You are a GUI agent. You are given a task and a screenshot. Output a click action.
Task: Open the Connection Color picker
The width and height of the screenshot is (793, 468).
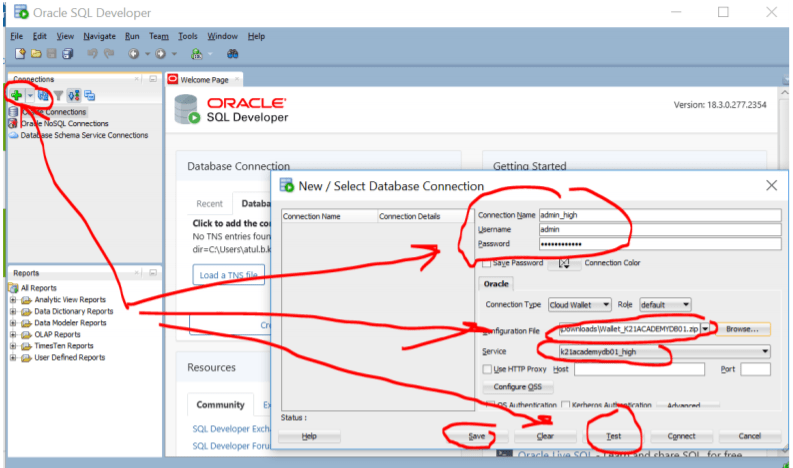pyautogui.click(x=564, y=263)
